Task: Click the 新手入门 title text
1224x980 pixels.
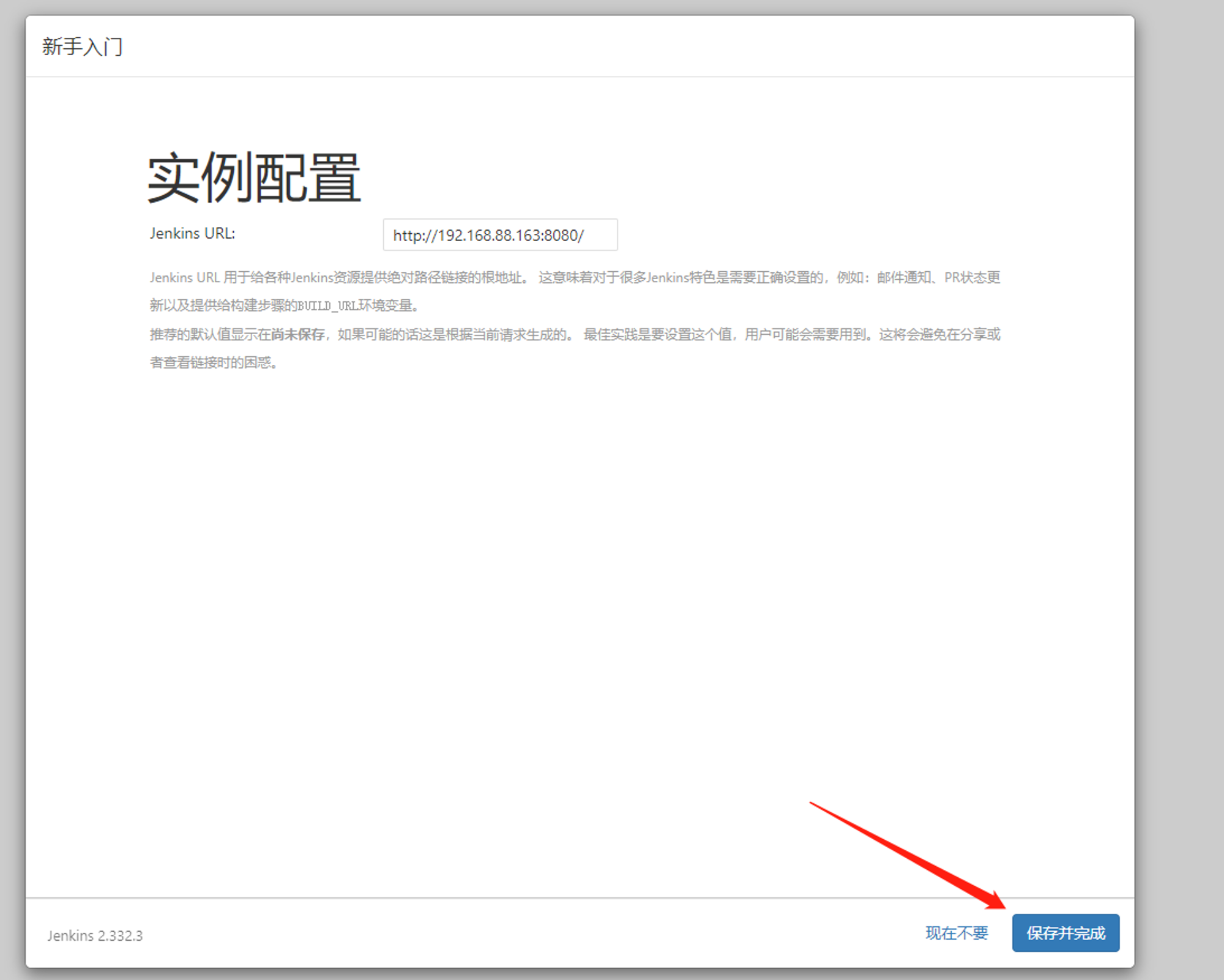Action: coord(83,47)
